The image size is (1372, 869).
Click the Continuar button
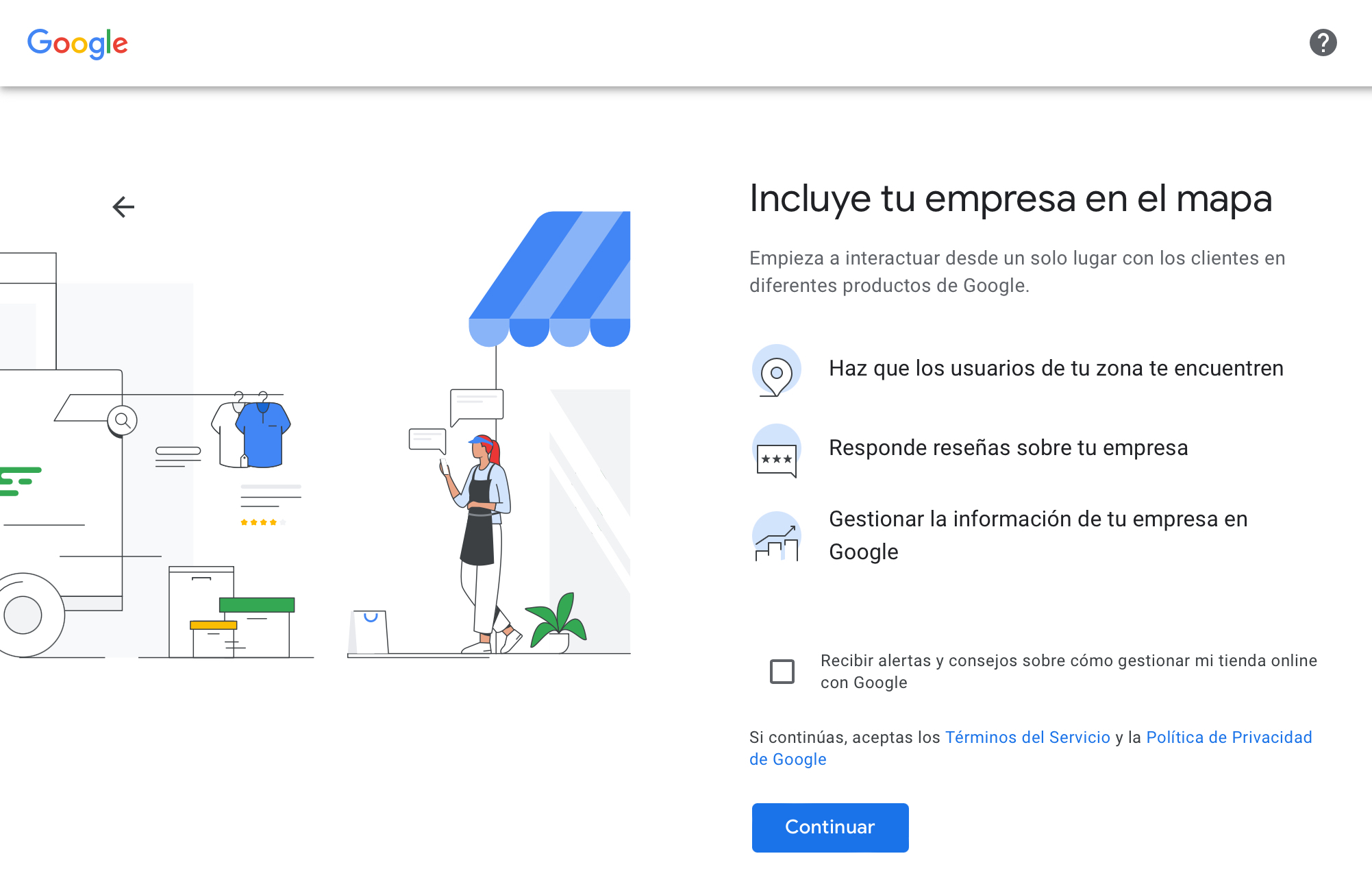[x=830, y=827]
